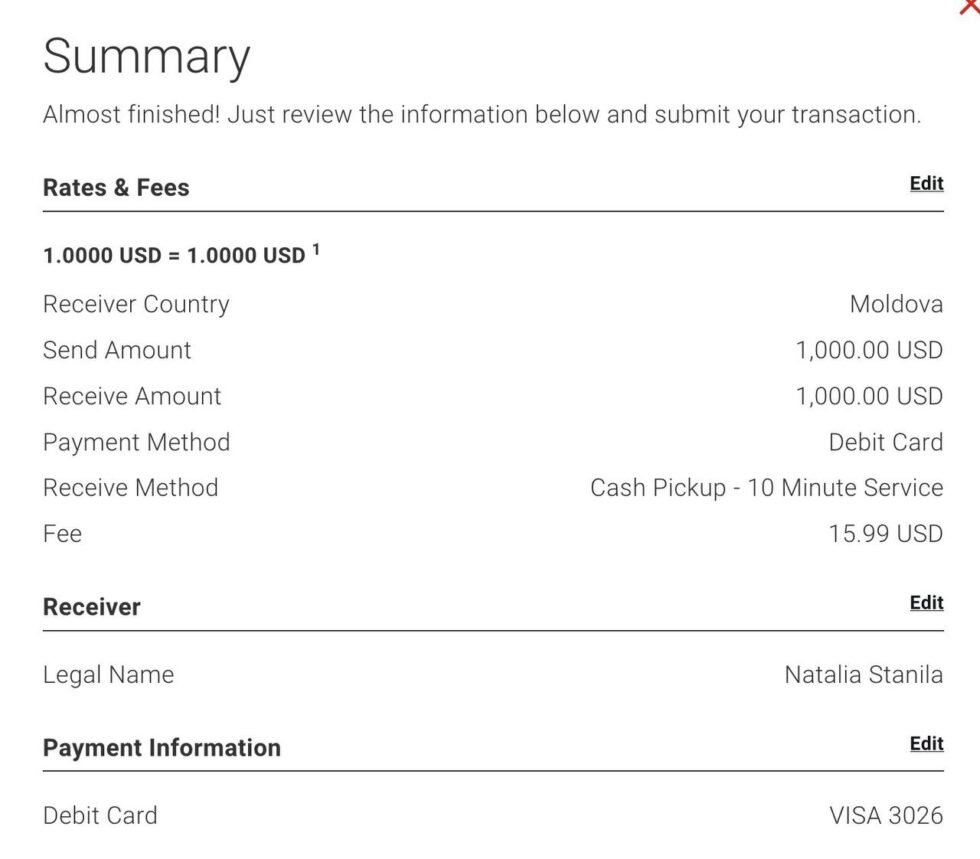Click the footnote 1 superscript by the exchange rate
Screen dimensions: 980x859
click(316, 250)
